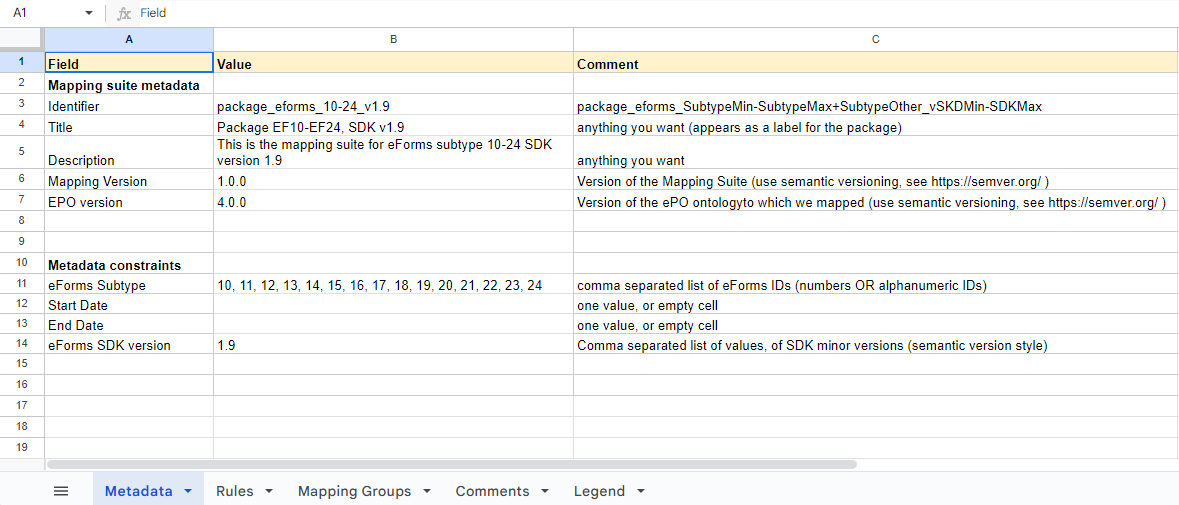Expand the Name Box dropdown arrow
The image size is (1179, 505).
click(x=89, y=13)
